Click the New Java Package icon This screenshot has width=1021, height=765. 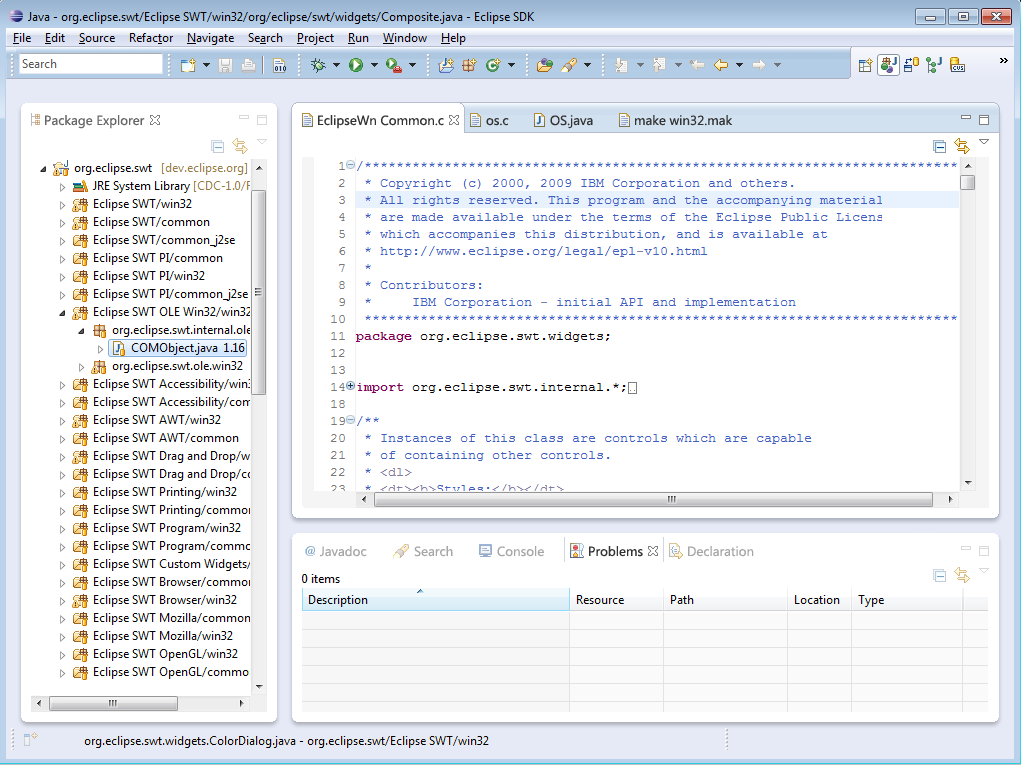(x=469, y=64)
